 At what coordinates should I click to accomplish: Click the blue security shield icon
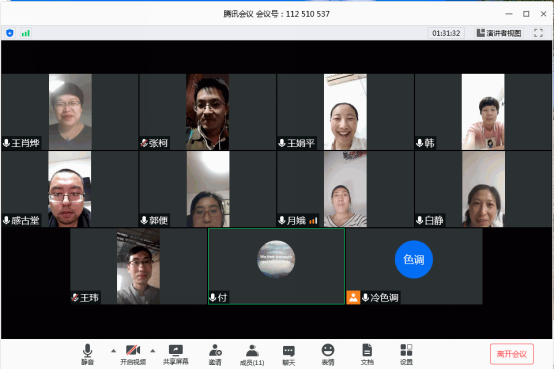tap(10, 33)
